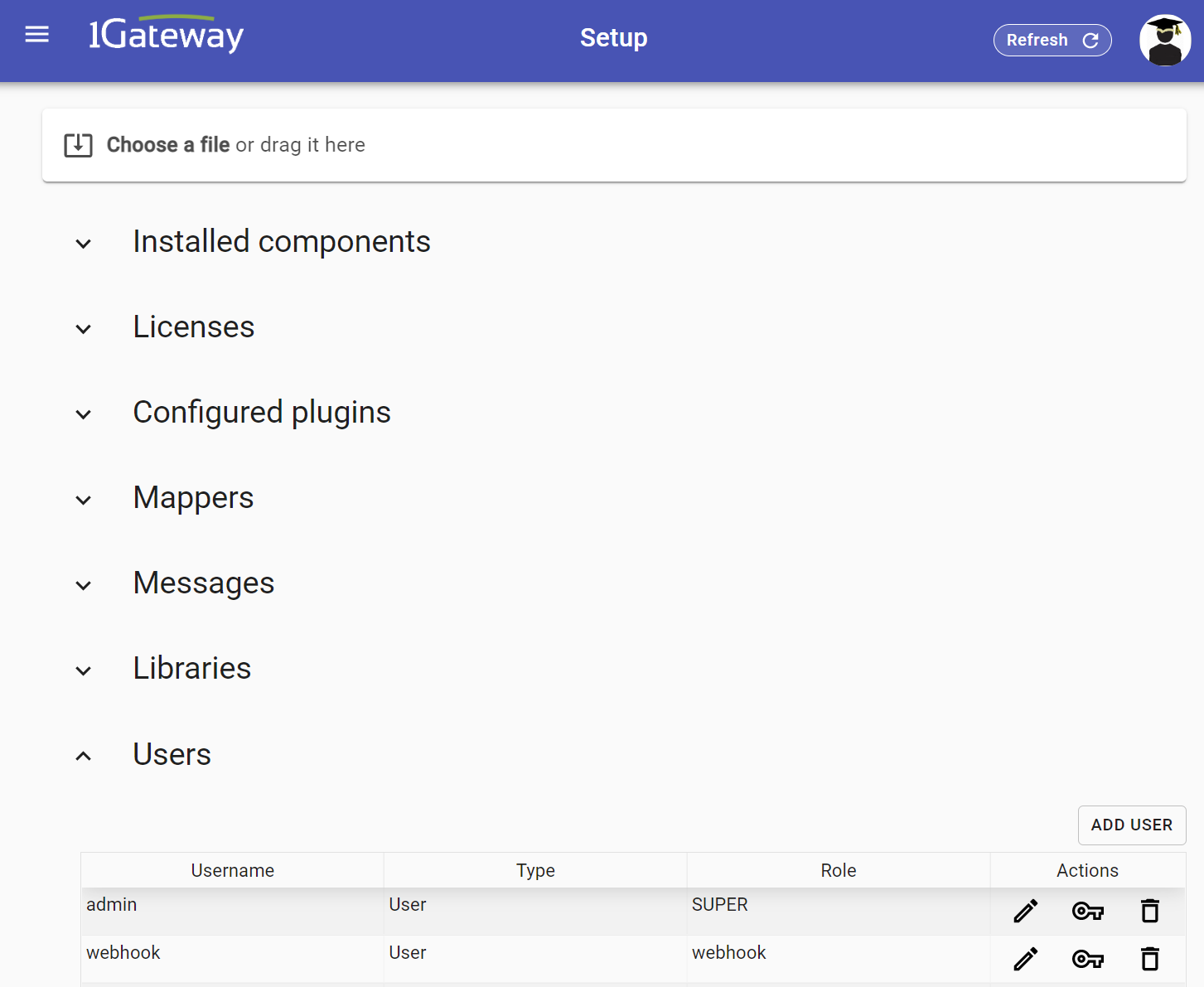Open the user profile avatar
1204x987 pixels.
[x=1164, y=40]
